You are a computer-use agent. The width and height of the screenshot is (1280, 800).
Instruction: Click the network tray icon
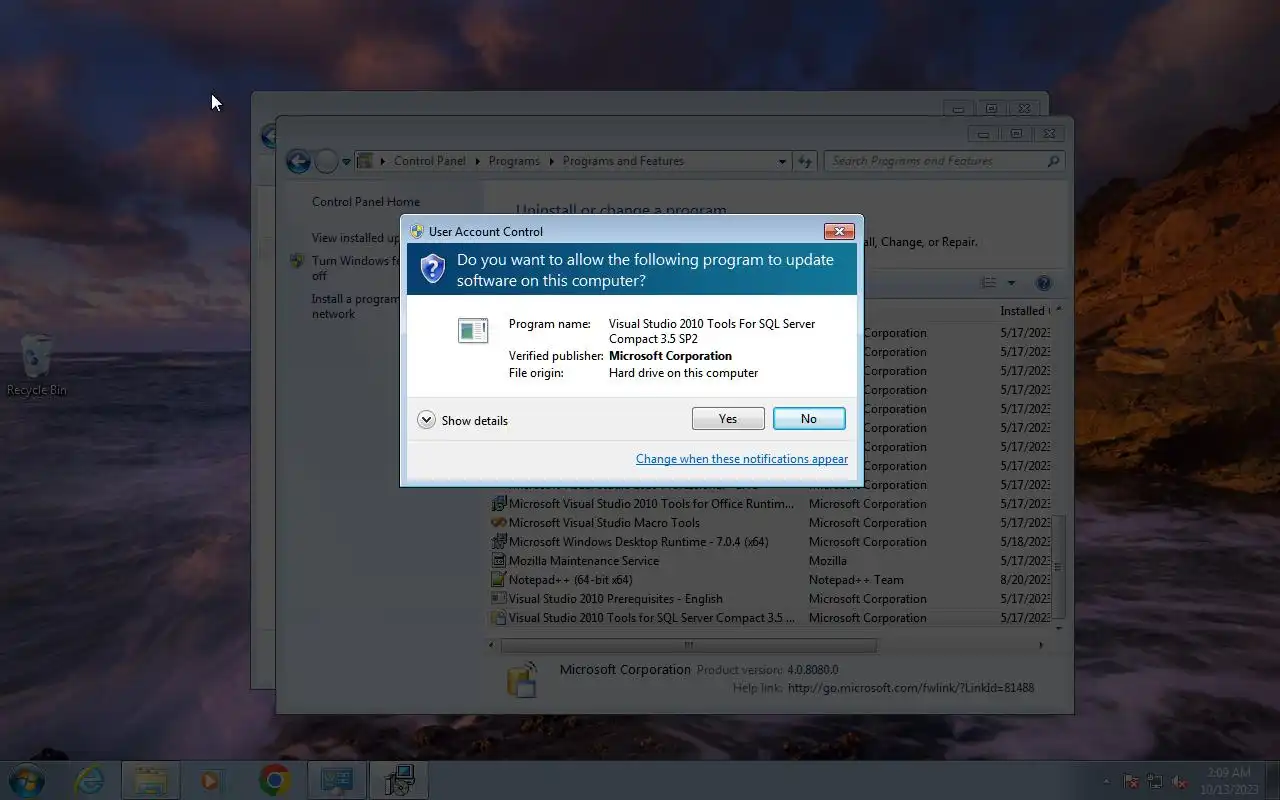point(1155,781)
